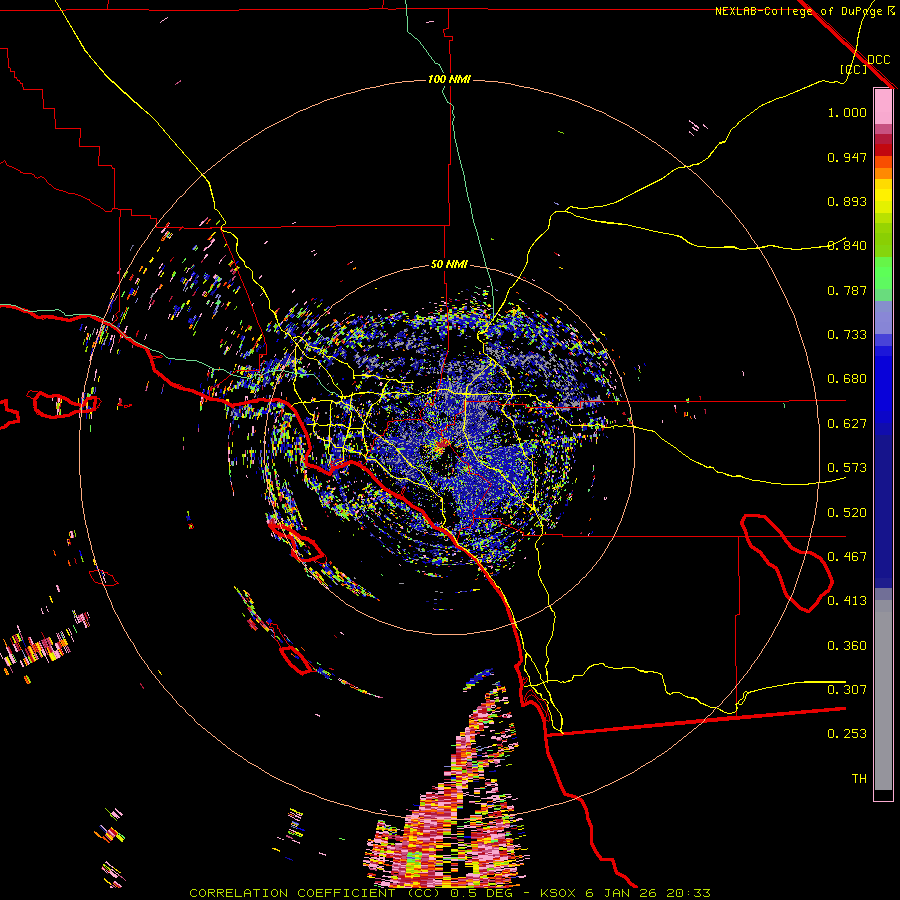
Task: Pick the gray lower color bar segment
Action: (883, 695)
